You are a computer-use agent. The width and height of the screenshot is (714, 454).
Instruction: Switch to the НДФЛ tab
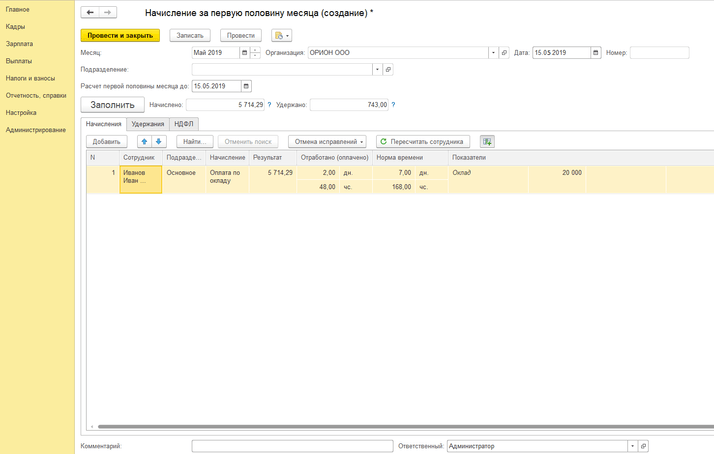coord(184,124)
